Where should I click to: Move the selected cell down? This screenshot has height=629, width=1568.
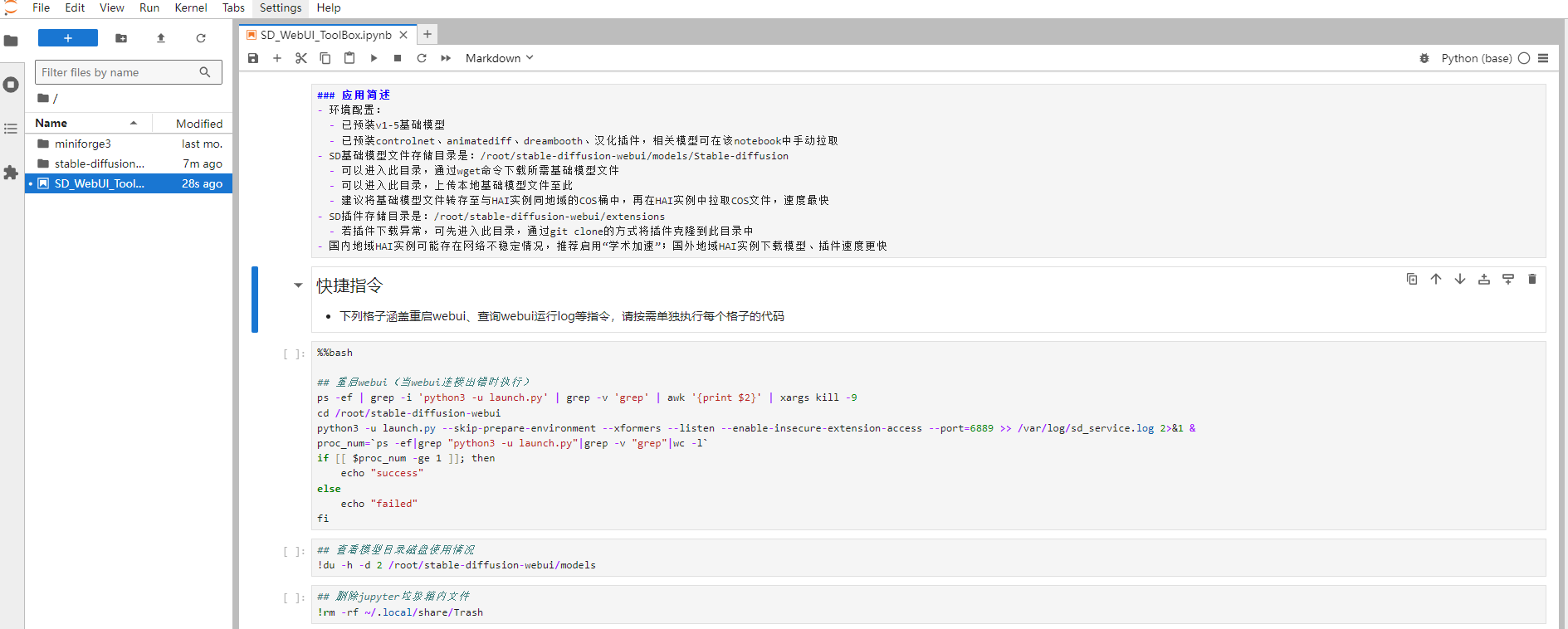click(x=1460, y=280)
